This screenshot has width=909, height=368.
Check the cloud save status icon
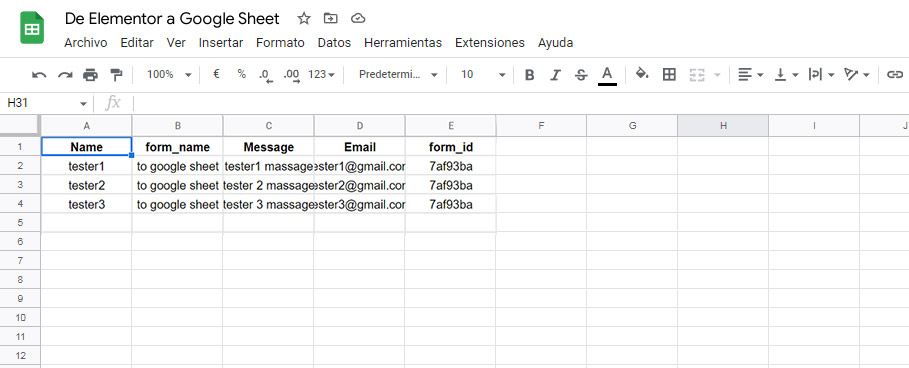358,19
